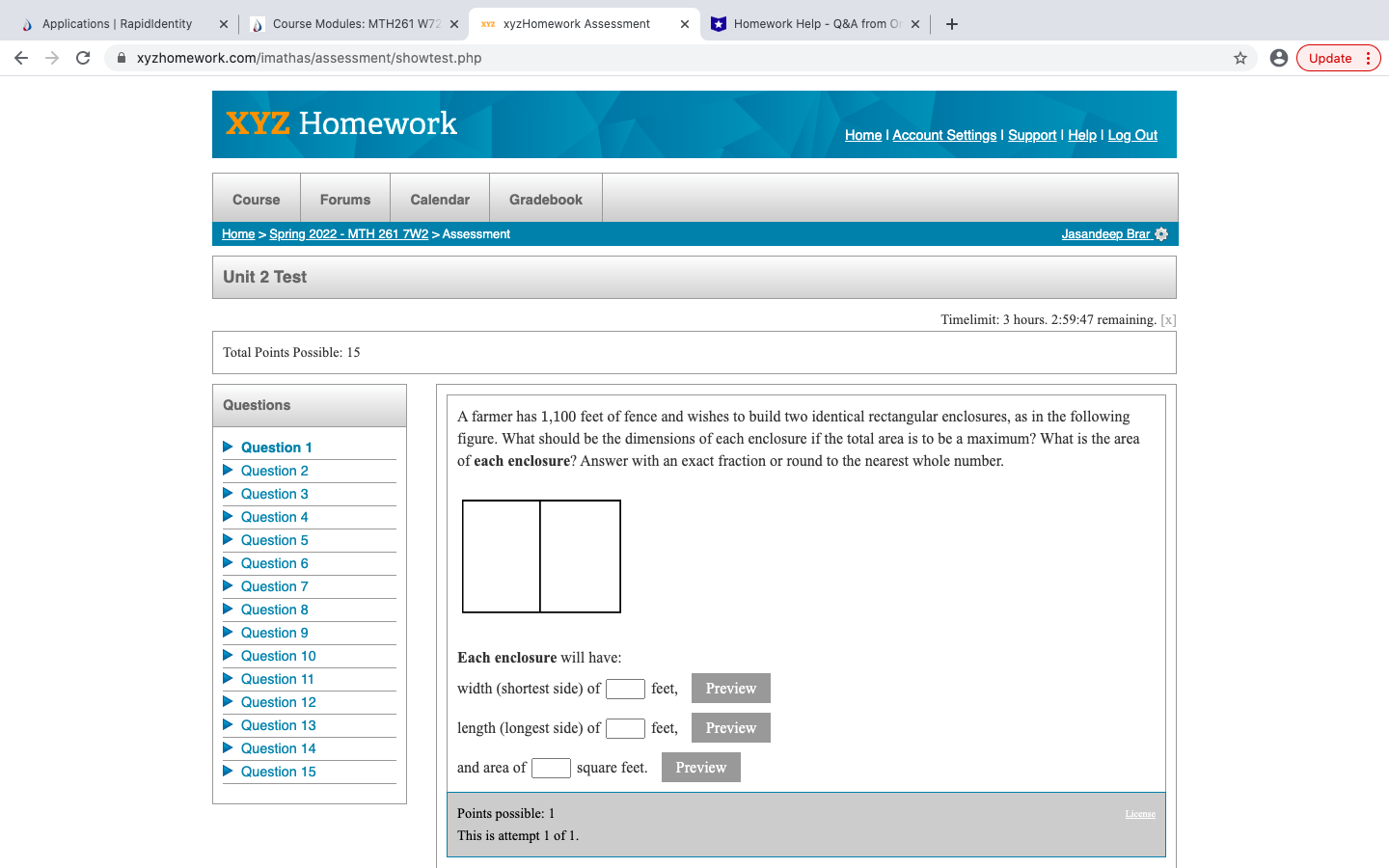Image resolution: width=1389 pixels, height=868 pixels.
Task: Open the Homework Help browser tab
Action: (815, 23)
